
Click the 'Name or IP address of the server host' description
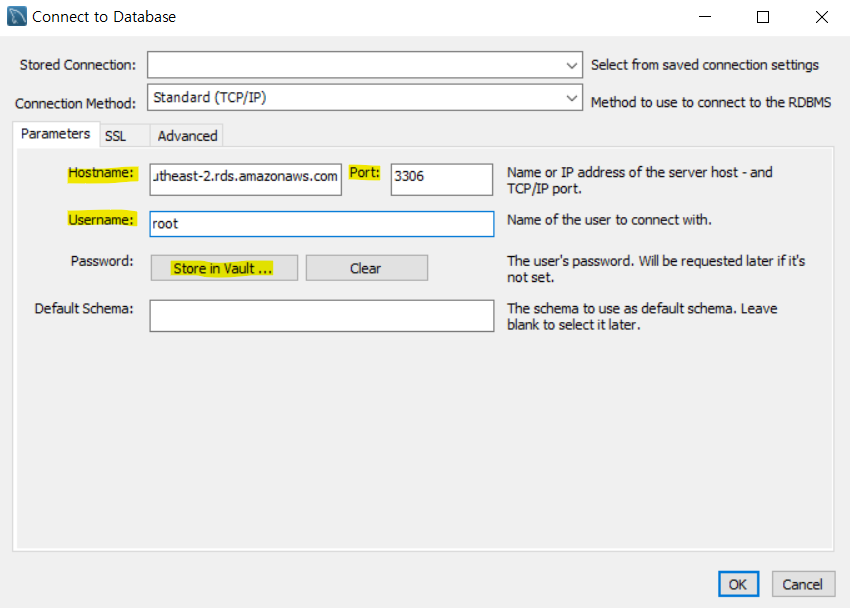640,180
